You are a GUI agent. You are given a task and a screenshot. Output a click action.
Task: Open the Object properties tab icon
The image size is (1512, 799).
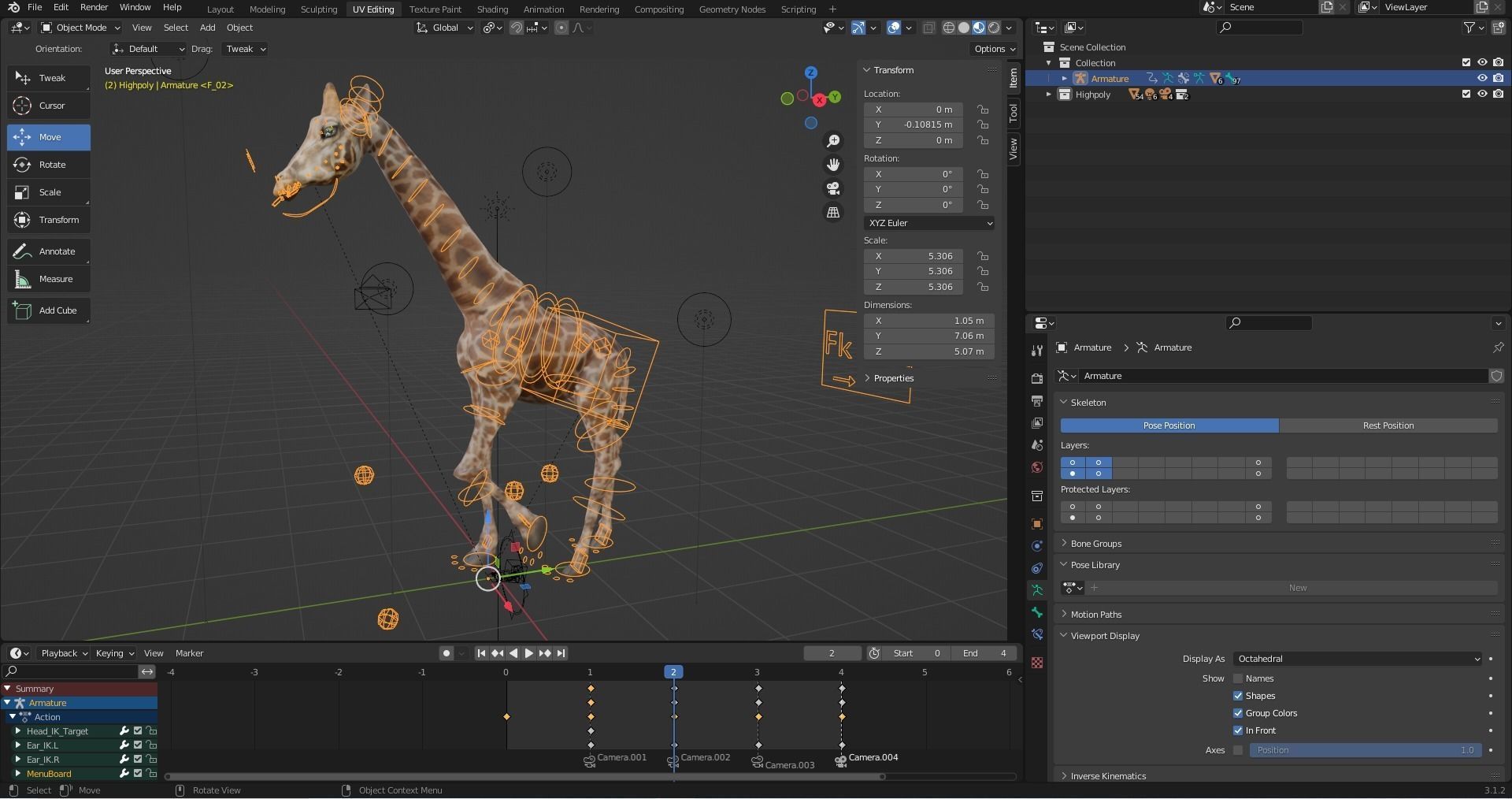pos(1037,524)
